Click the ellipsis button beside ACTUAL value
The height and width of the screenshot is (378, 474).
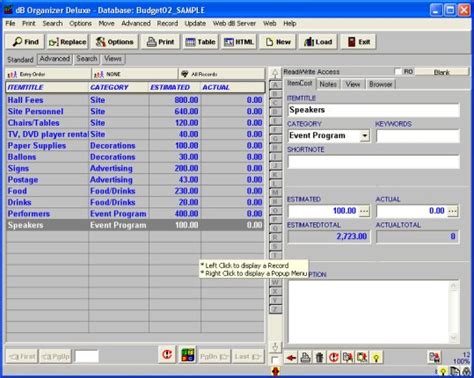(x=453, y=211)
